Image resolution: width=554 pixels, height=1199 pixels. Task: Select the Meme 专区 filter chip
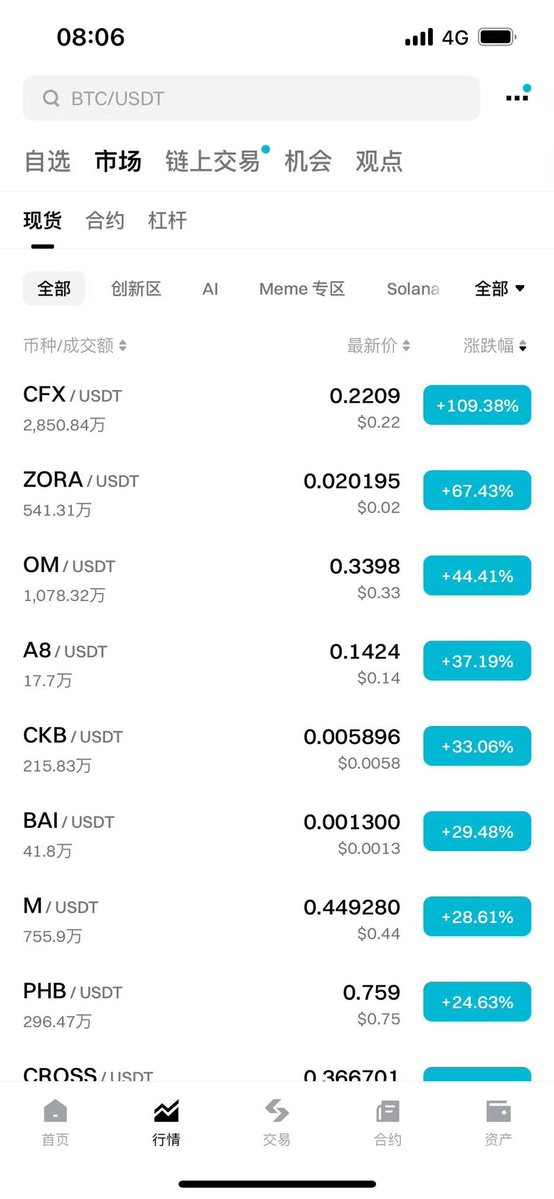(302, 288)
